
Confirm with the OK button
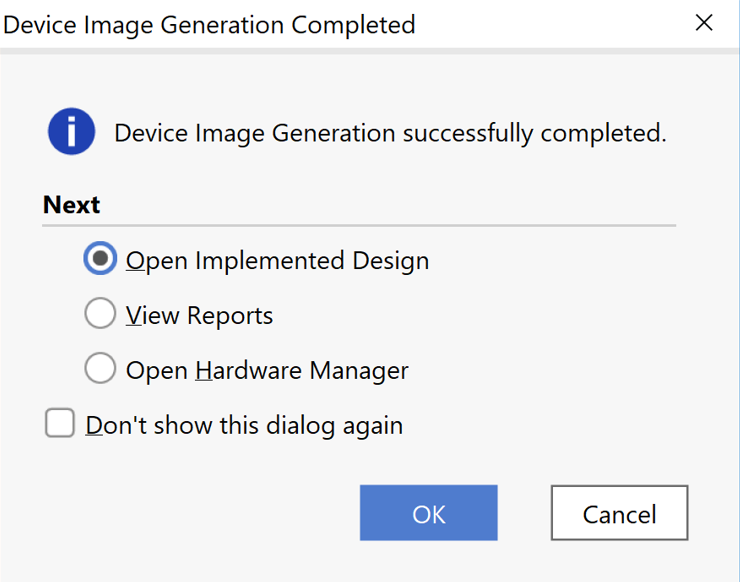[428, 513]
